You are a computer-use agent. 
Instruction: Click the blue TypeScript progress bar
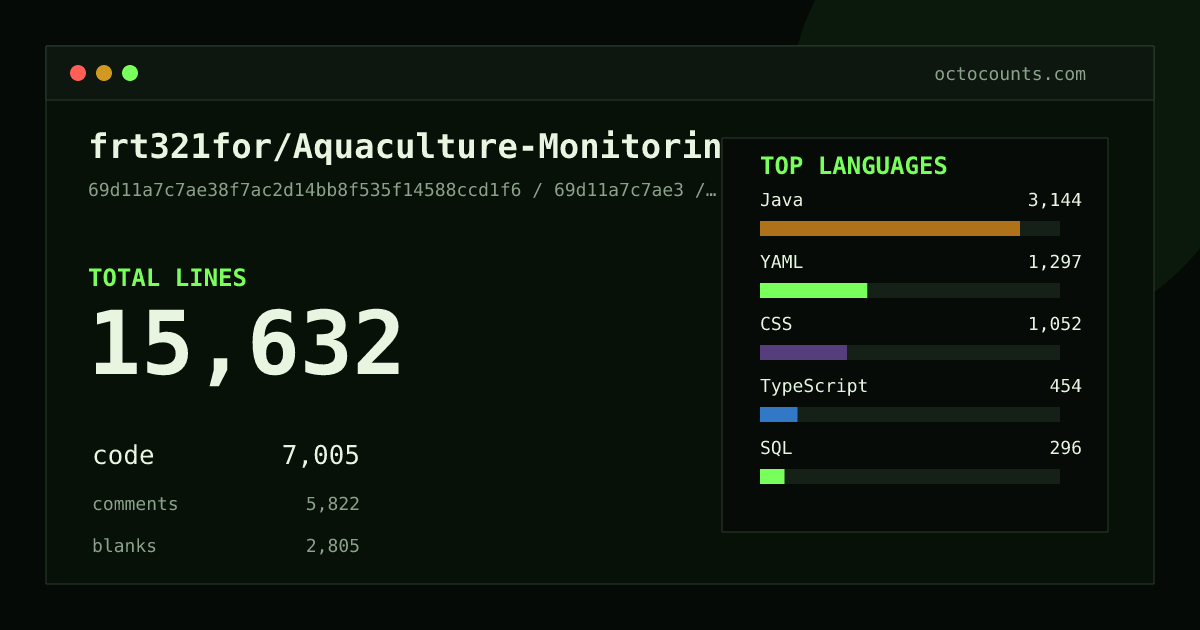[x=778, y=414]
